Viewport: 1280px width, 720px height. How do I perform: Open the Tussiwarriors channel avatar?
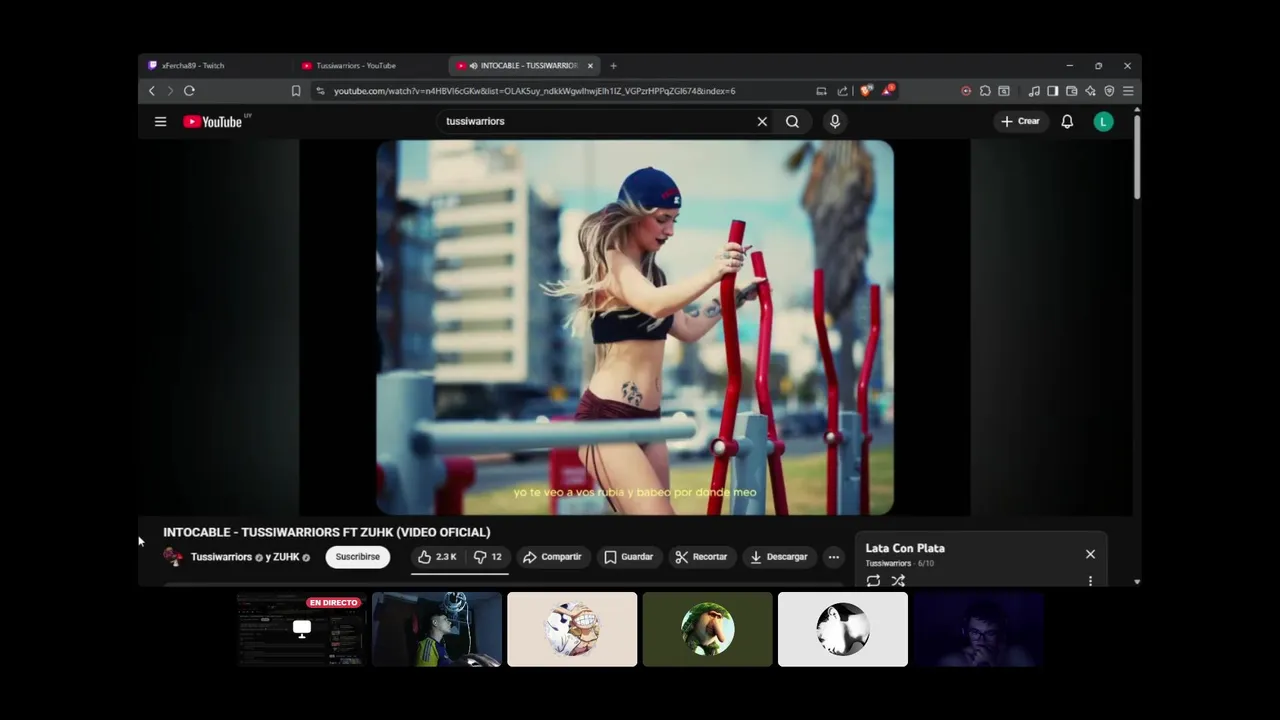(x=173, y=557)
